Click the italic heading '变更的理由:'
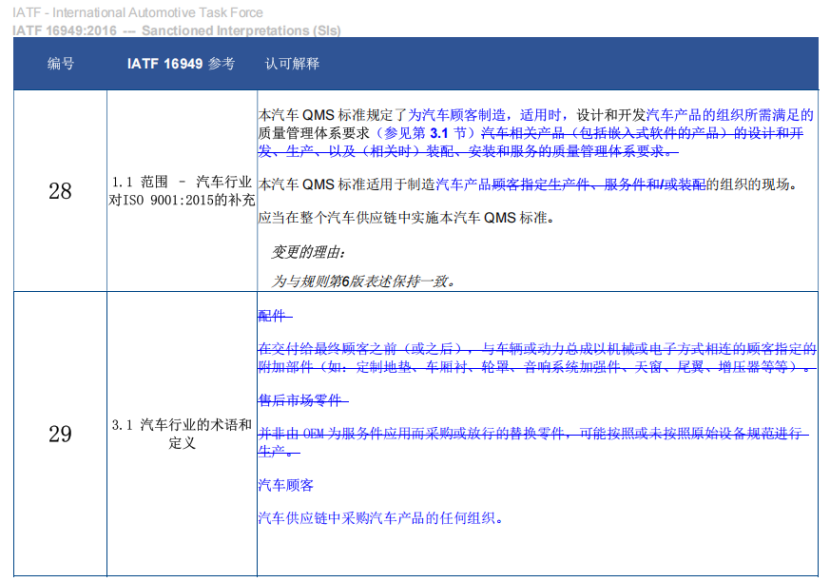This screenshot has height=582, width=831. (308, 252)
